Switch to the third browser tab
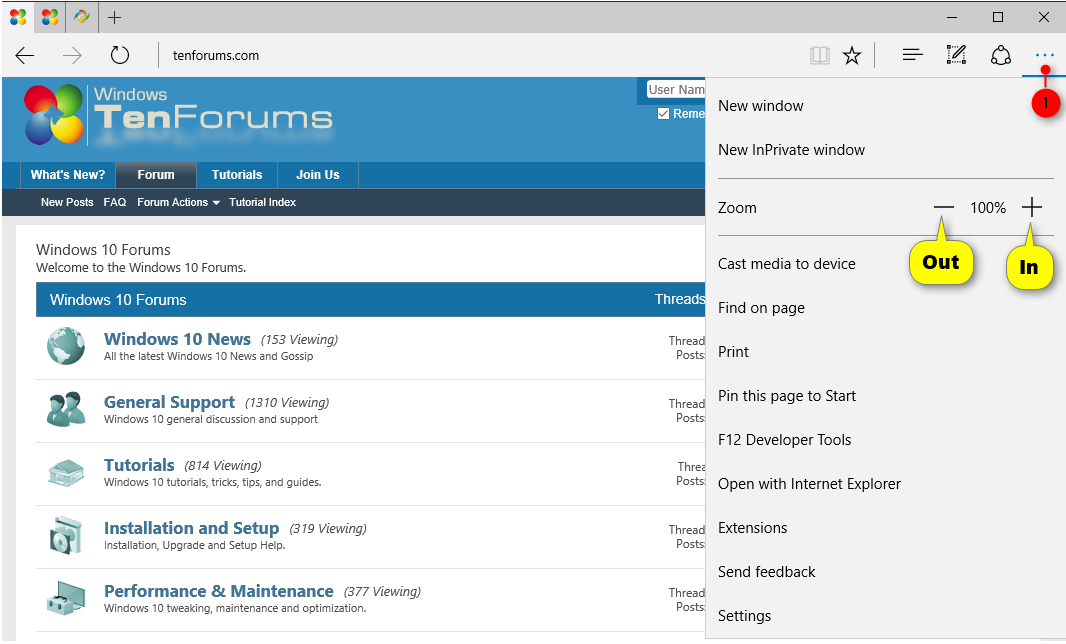The height and width of the screenshot is (644, 1066). coord(82,16)
